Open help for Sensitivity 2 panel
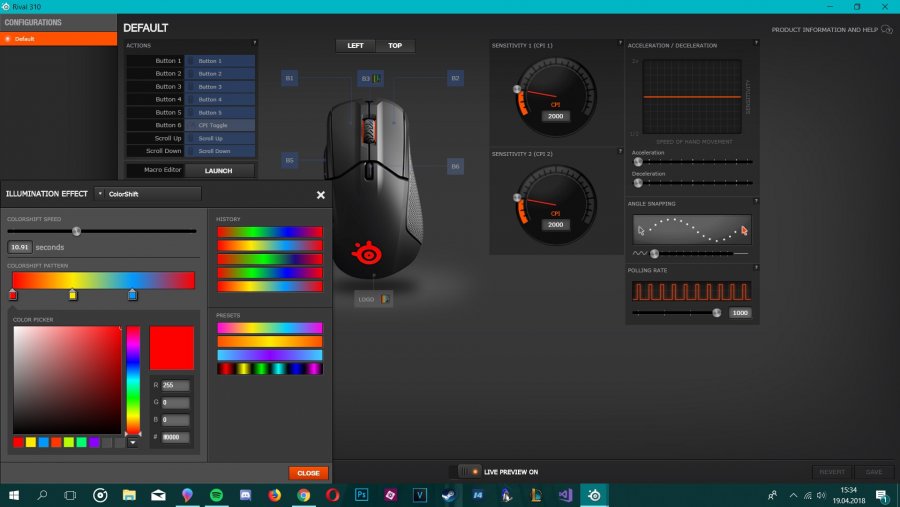 point(620,151)
